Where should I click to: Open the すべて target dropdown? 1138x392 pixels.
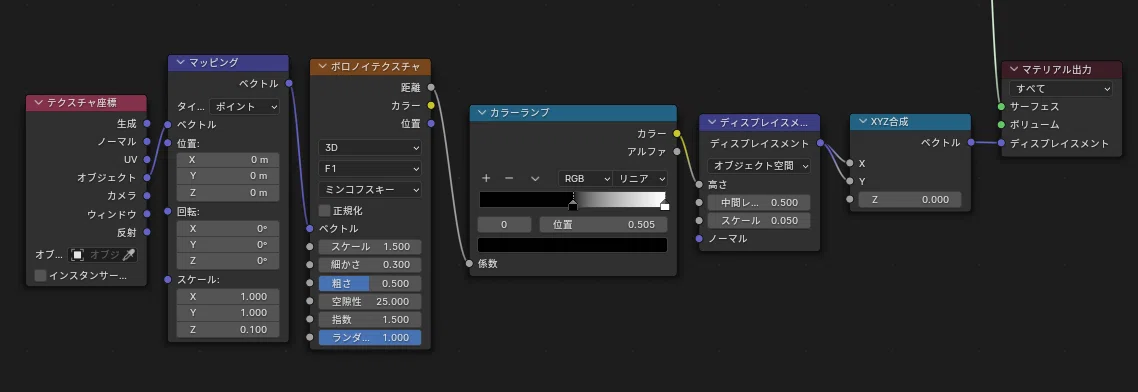(x=1060, y=89)
